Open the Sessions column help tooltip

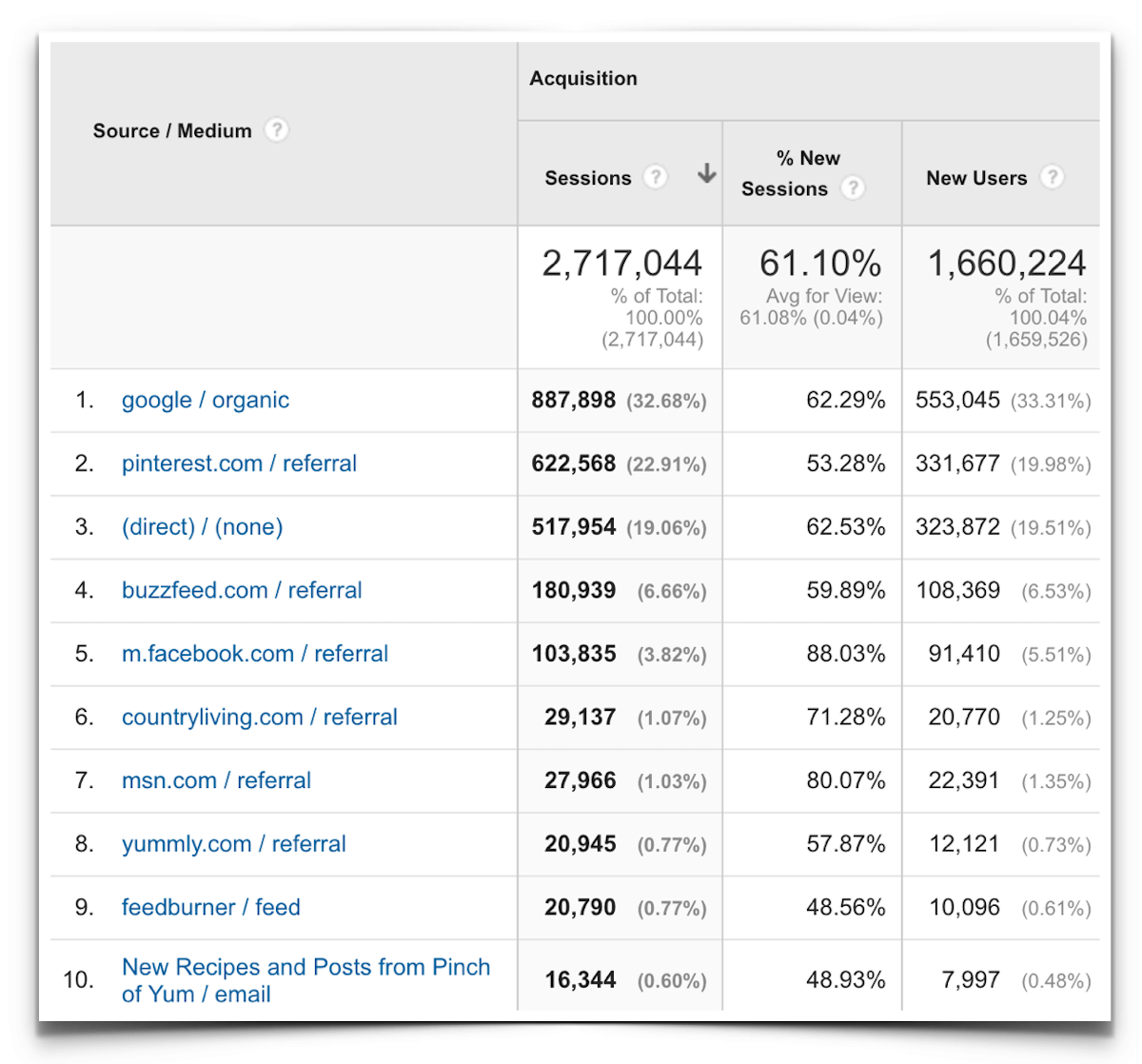(656, 177)
